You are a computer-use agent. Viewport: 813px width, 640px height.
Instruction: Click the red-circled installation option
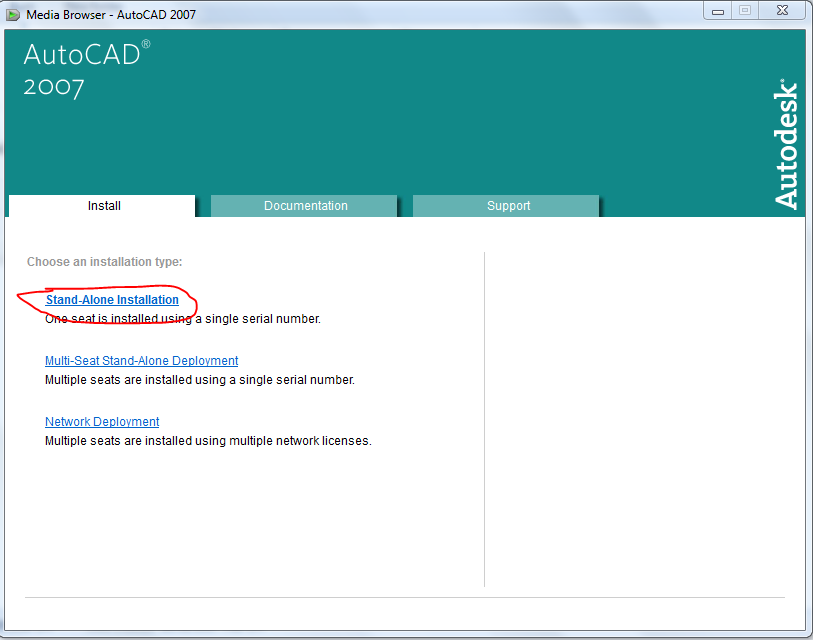pos(113,300)
